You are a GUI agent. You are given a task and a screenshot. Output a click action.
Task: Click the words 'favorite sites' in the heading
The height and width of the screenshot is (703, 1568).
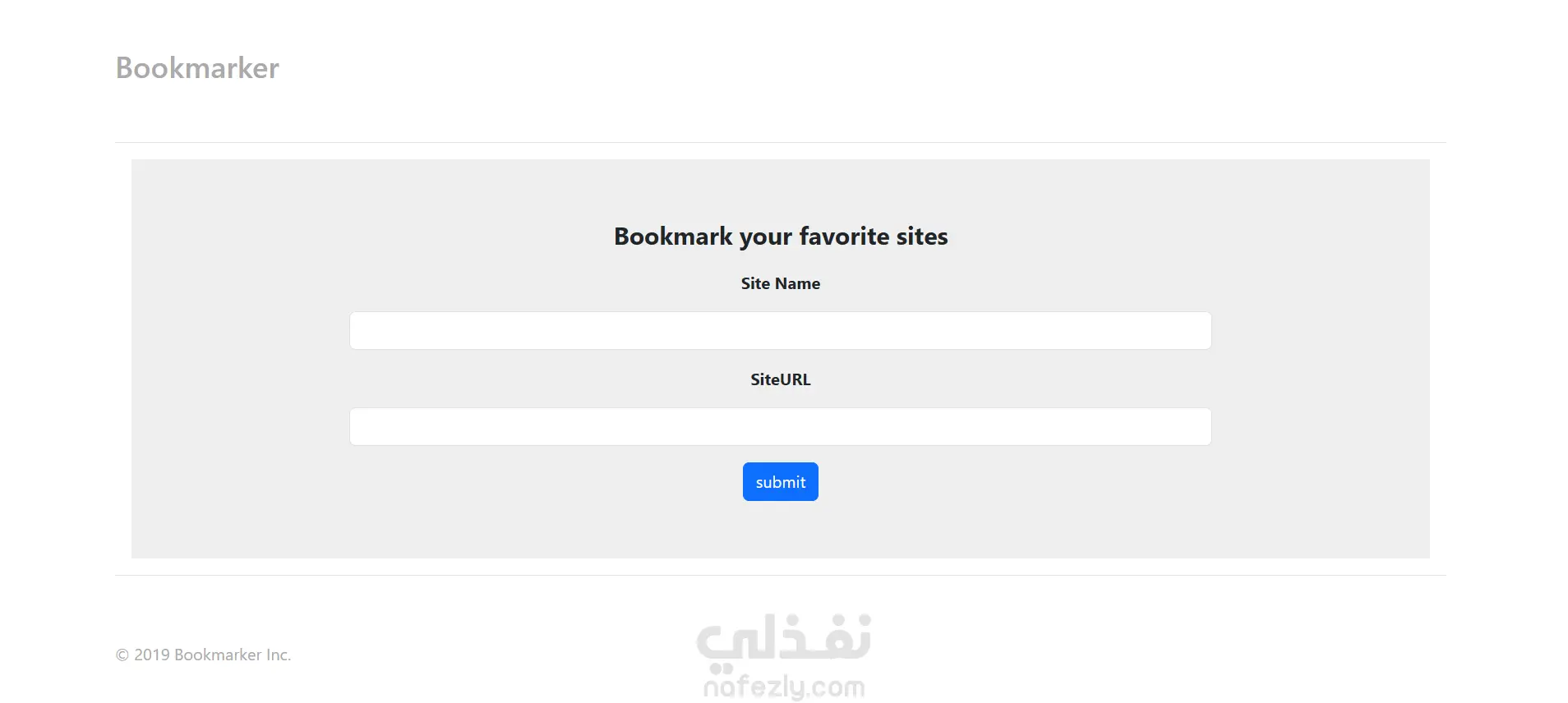tap(873, 237)
